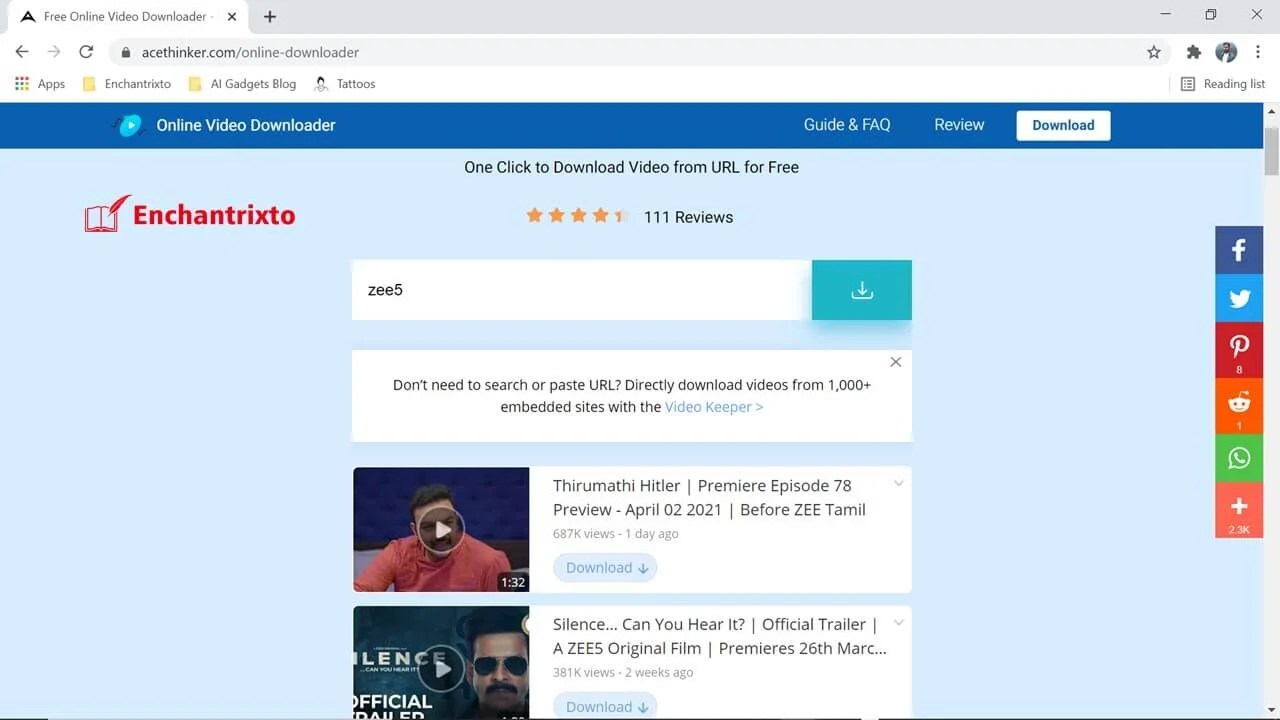Play the Silence official trailer thumbnail
This screenshot has width=1280, height=720.
[441, 662]
